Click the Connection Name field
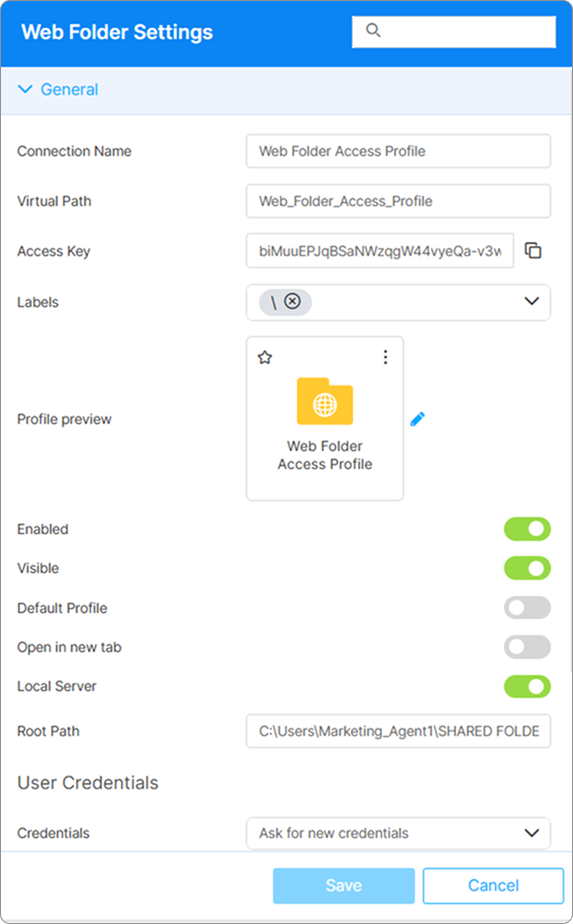Screen dimensions: 573x924 (x=399, y=151)
